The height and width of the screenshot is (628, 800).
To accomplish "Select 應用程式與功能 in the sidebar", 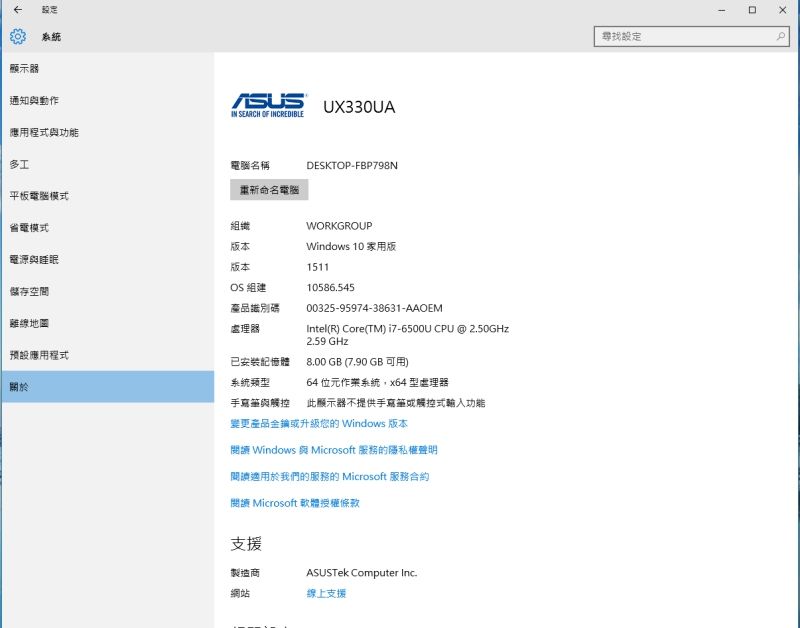I will pos(107,132).
